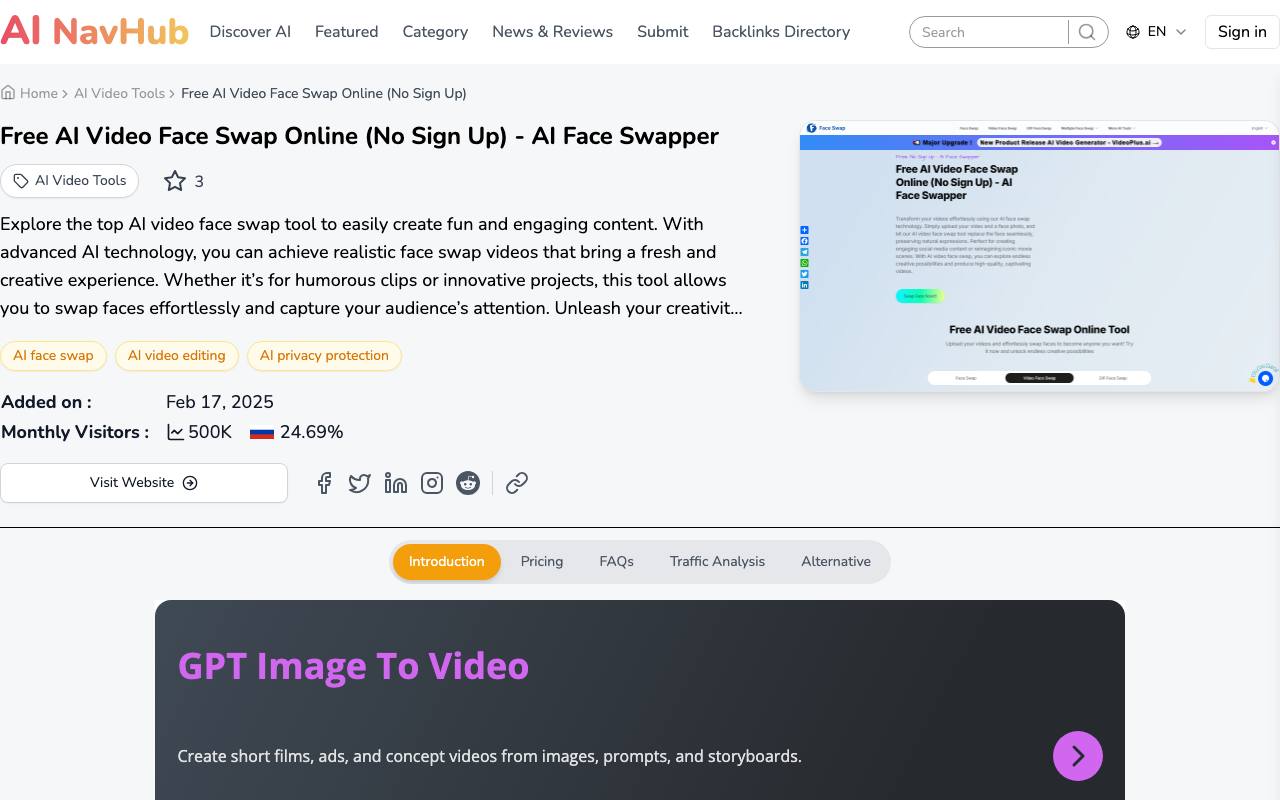Share on Reddit icon
This screenshot has width=1280, height=800.
pyautogui.click(x=468, y=483)
